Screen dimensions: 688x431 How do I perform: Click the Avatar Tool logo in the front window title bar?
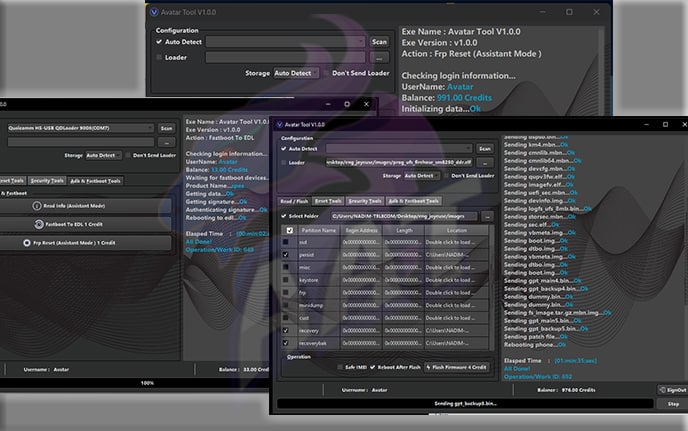280,125
